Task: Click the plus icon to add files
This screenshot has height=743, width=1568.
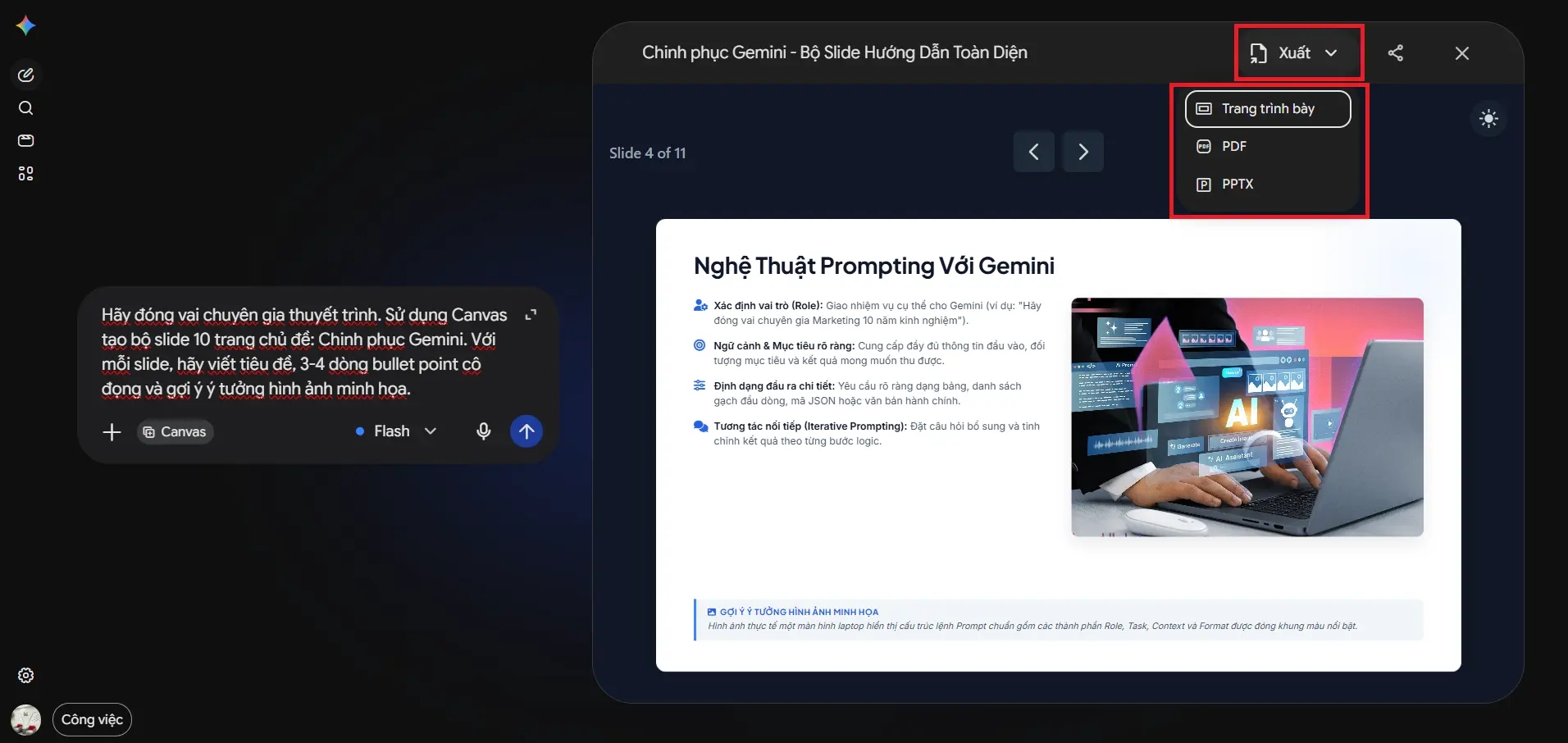Action: [x=112, y=431]
